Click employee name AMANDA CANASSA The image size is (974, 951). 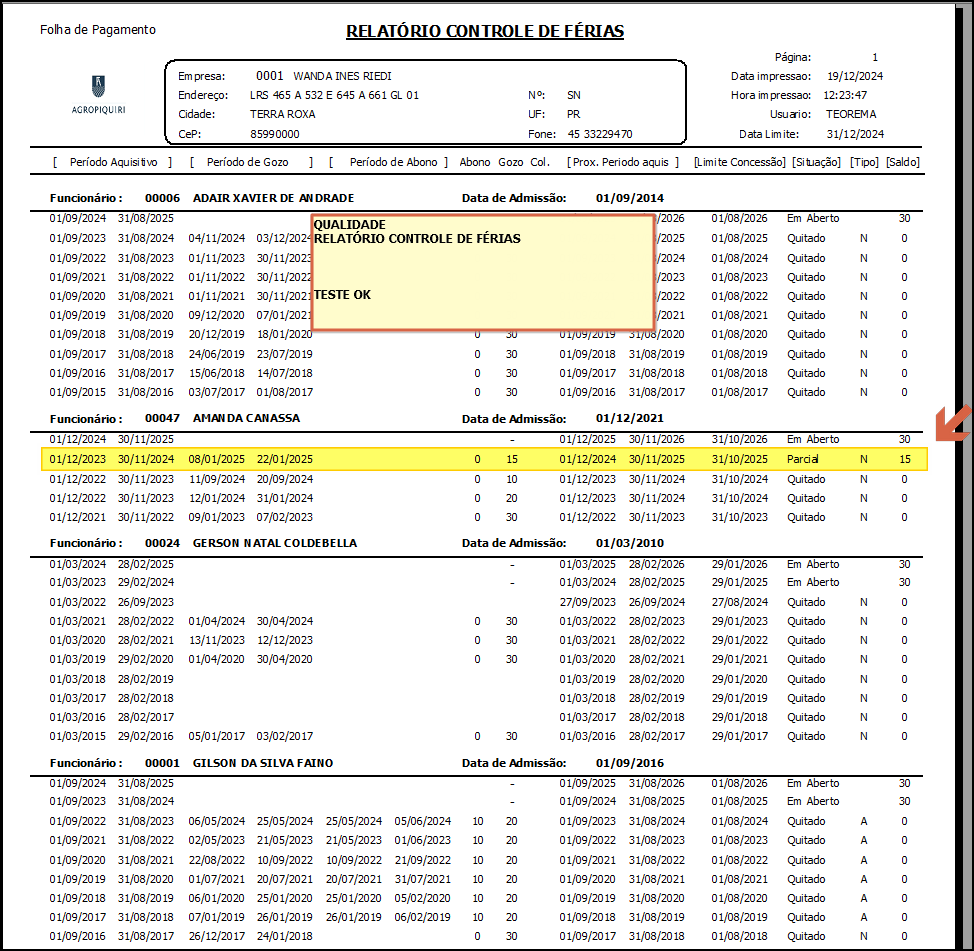pos(246,418)
